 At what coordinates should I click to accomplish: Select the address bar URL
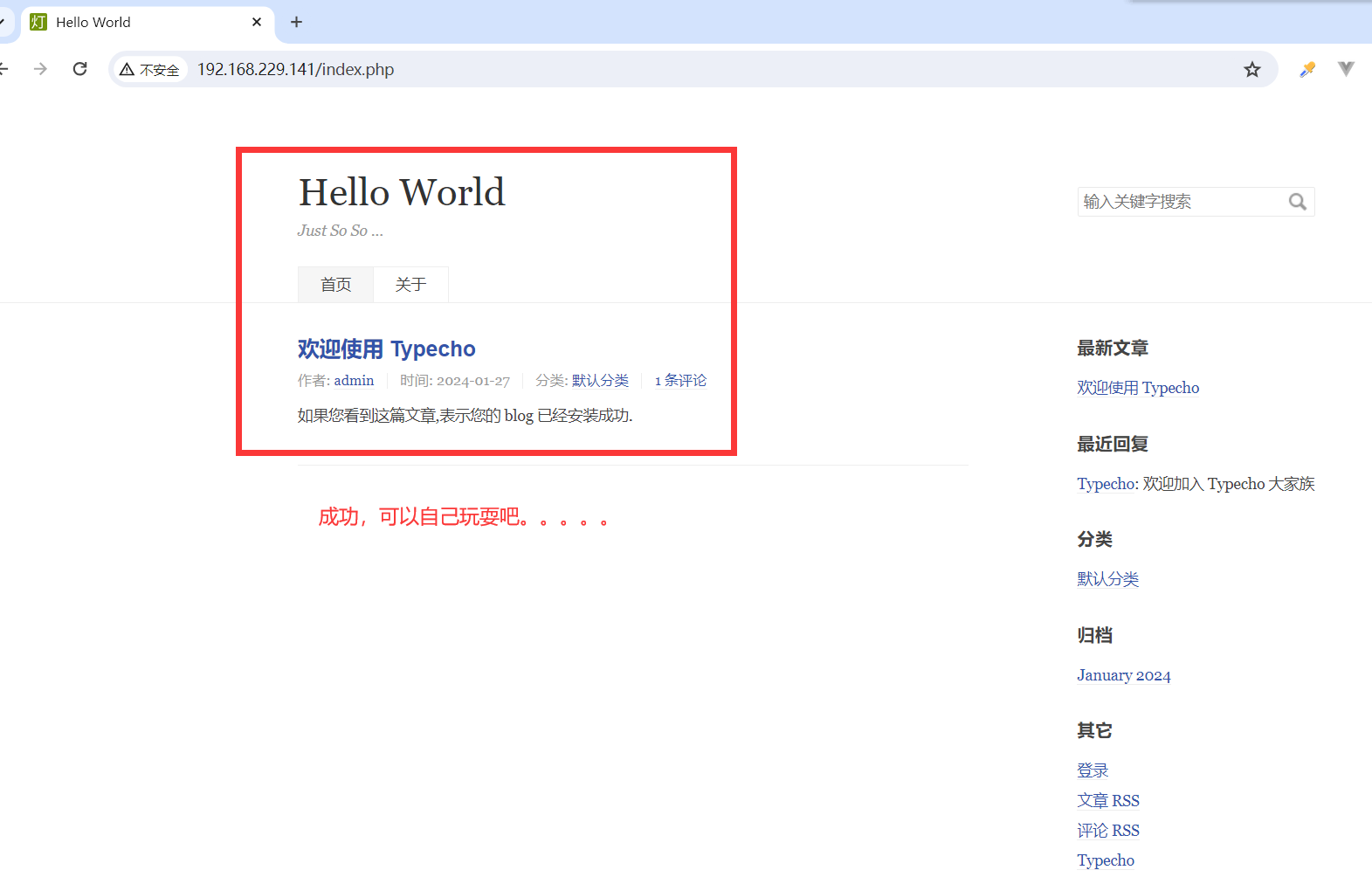(295, 69)
